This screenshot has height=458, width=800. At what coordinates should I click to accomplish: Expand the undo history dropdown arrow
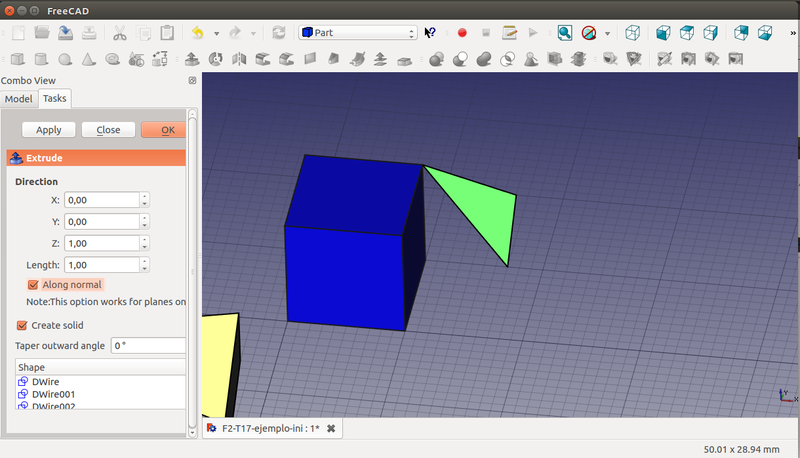pyautogui.click(x=216, y=33)
